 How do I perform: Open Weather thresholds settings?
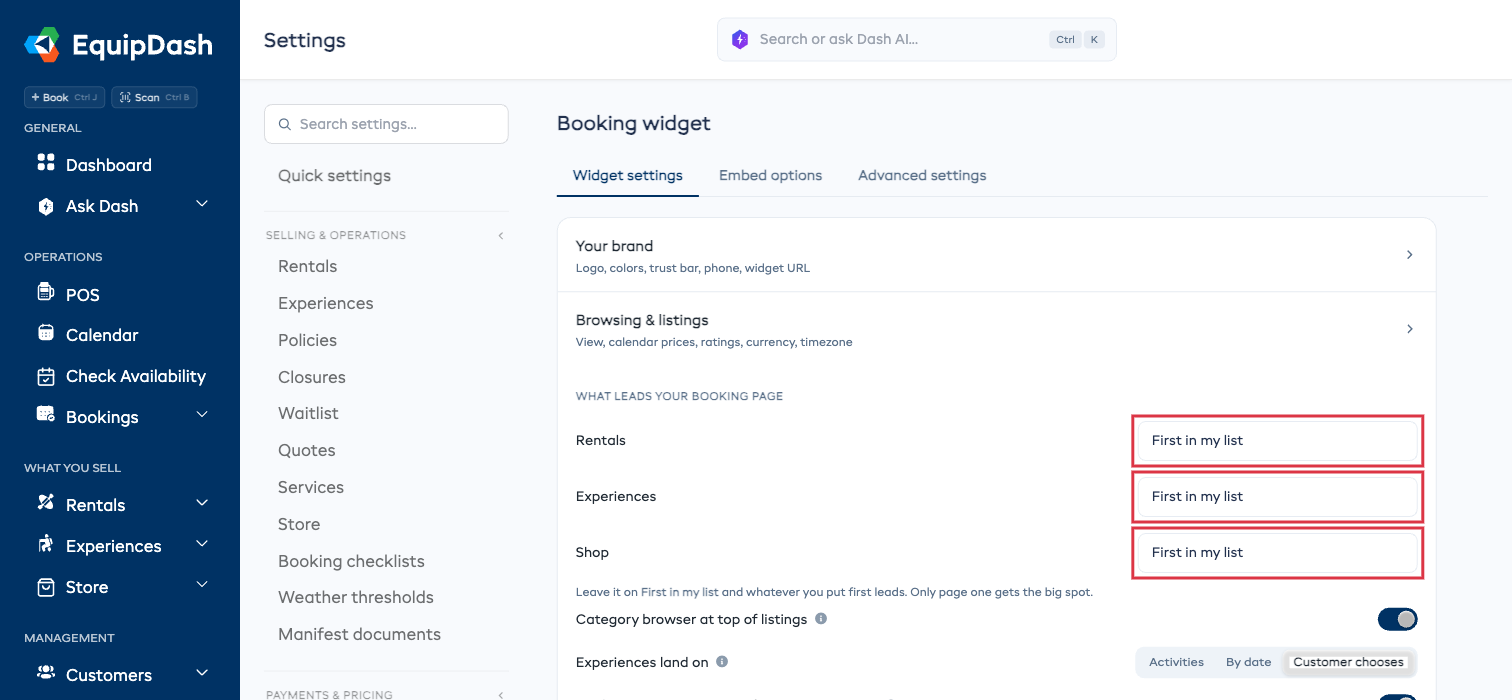pos(355,597)
